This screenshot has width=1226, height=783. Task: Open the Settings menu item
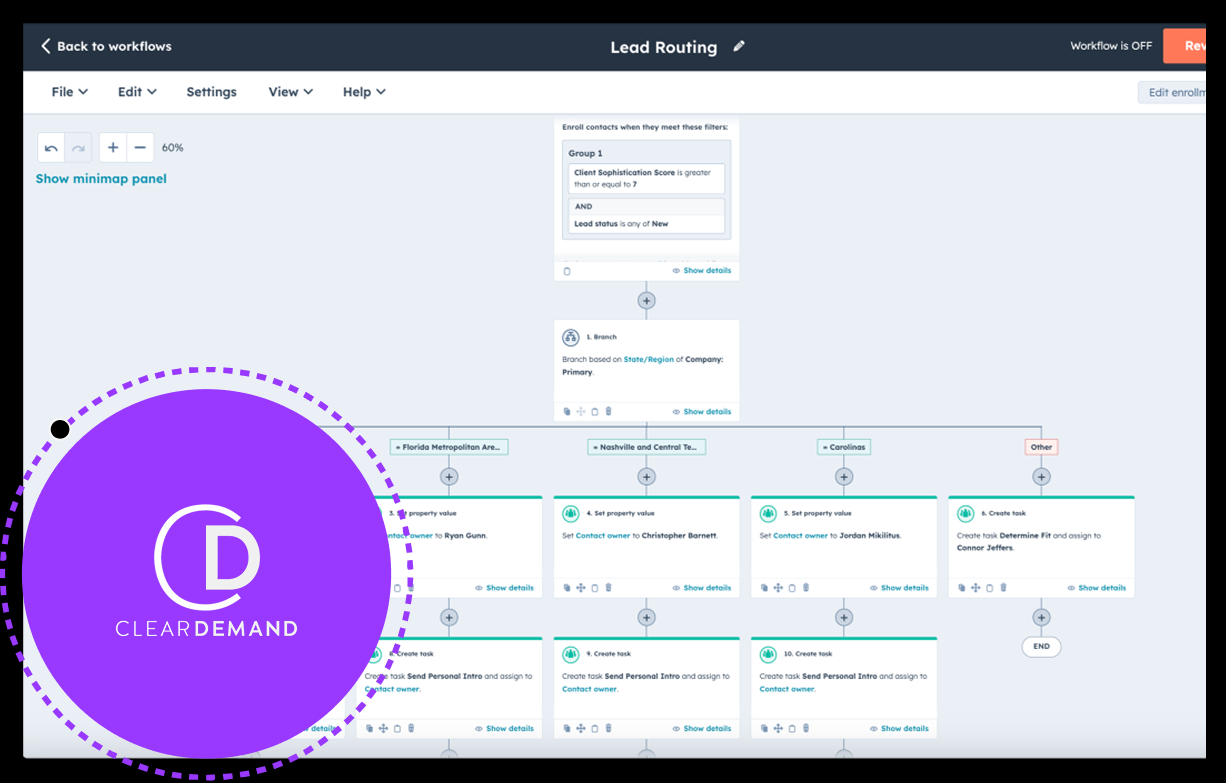click(211, 91)
